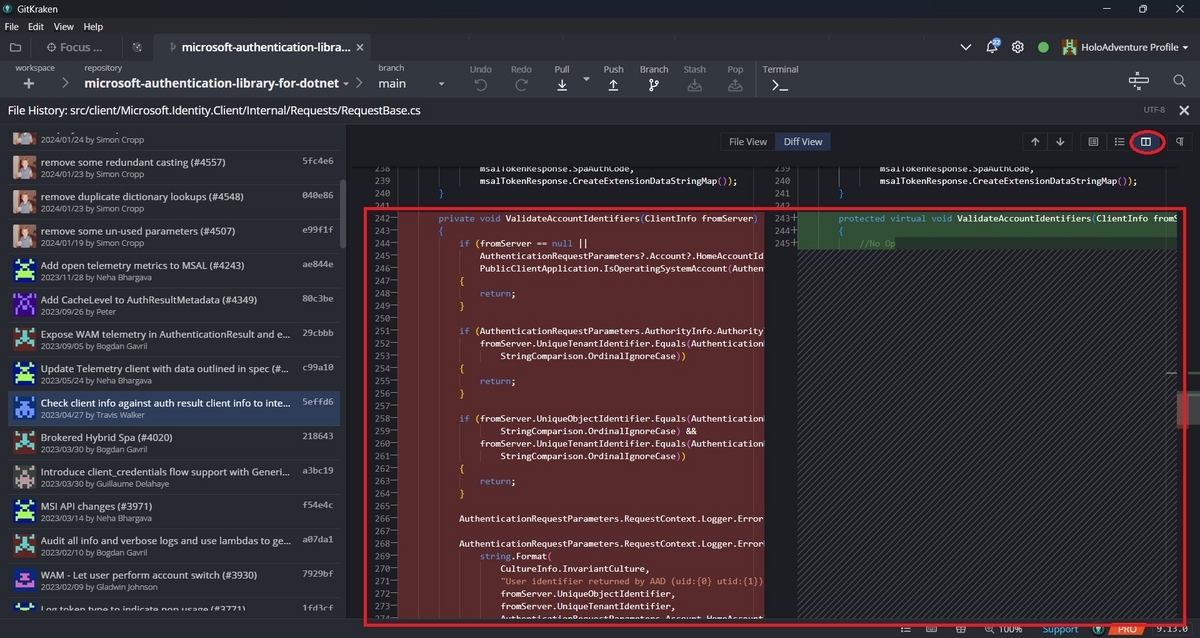The height and width of the screenshot is (638, 1200).
Task: Open the Pull options dropdown arrow
Action: (x=587, y=79)
